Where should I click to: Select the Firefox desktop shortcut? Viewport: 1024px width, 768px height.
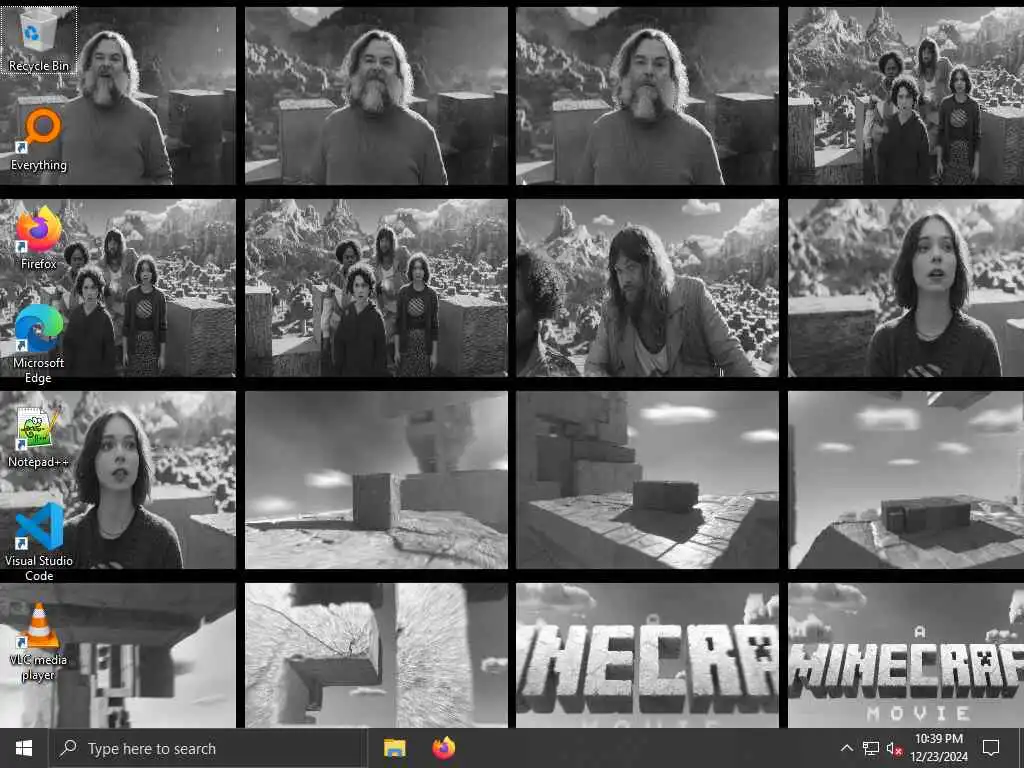coord(39,238)
